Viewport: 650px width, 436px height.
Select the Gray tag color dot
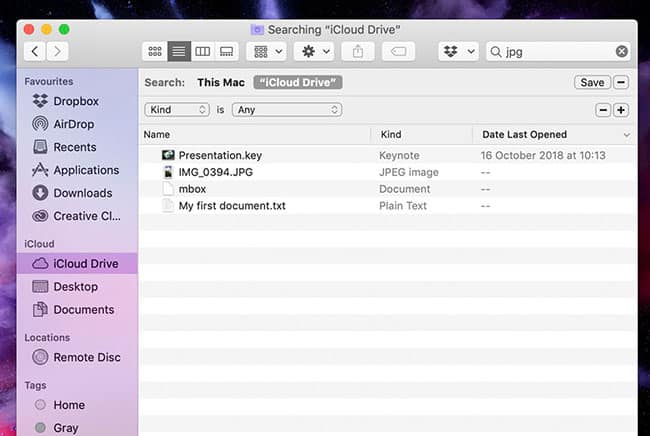click(40, 428)
